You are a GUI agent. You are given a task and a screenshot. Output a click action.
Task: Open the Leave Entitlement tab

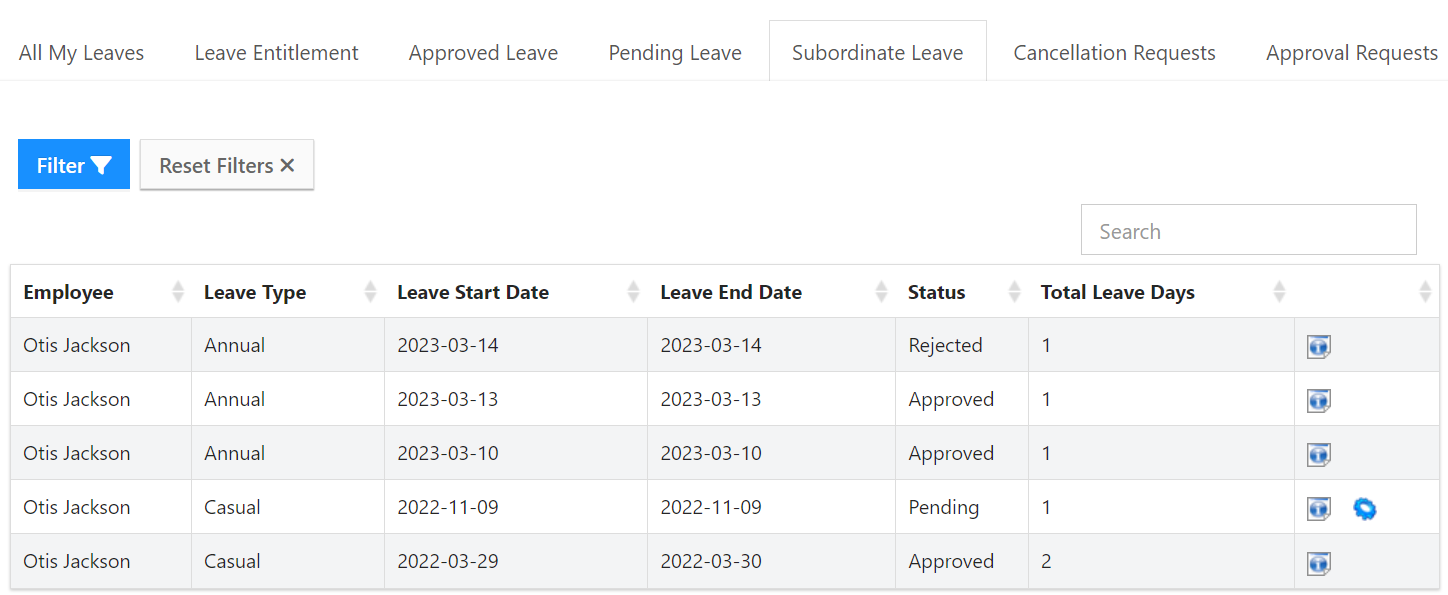tap(276, 53)
